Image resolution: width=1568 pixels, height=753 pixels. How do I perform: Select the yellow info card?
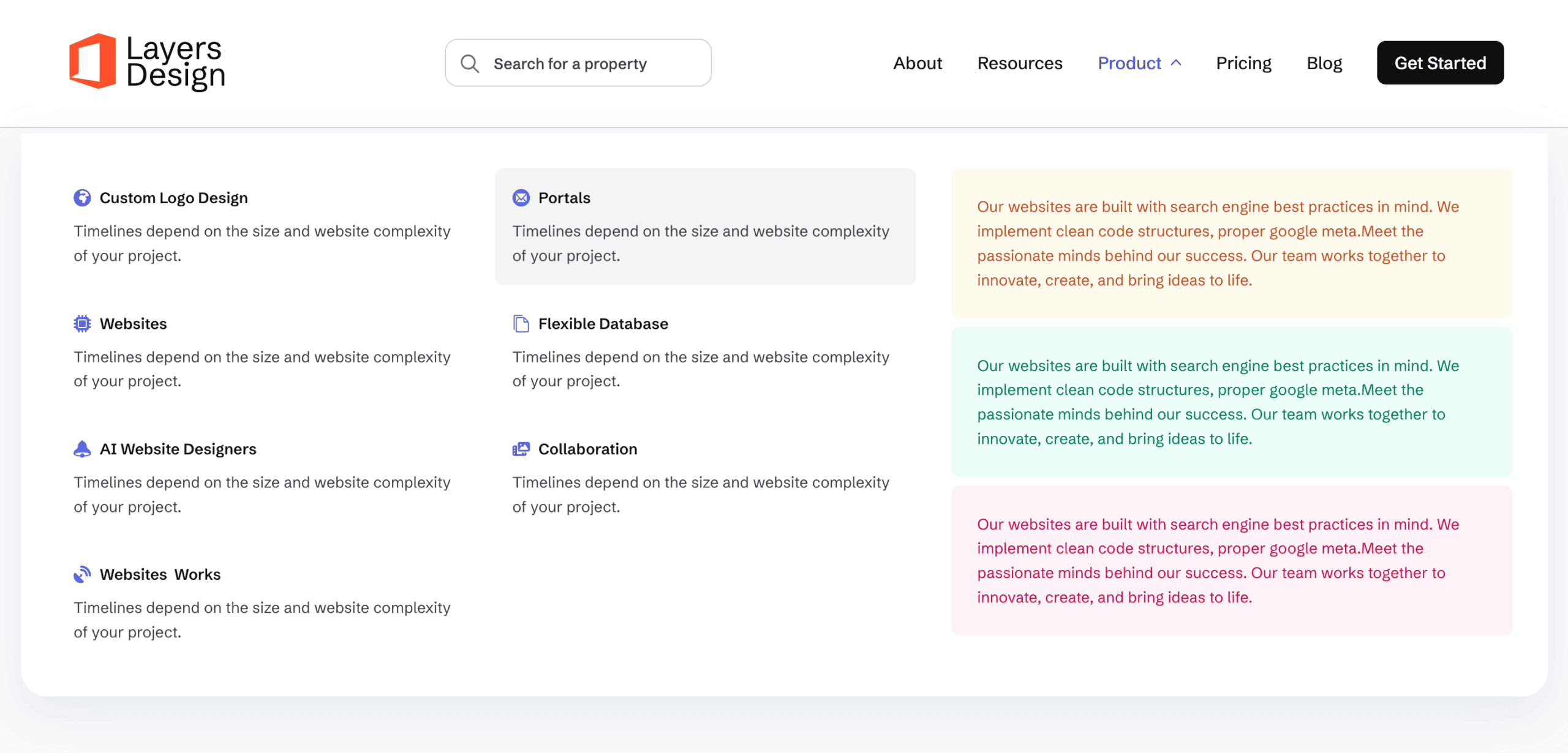point(1231,243)
